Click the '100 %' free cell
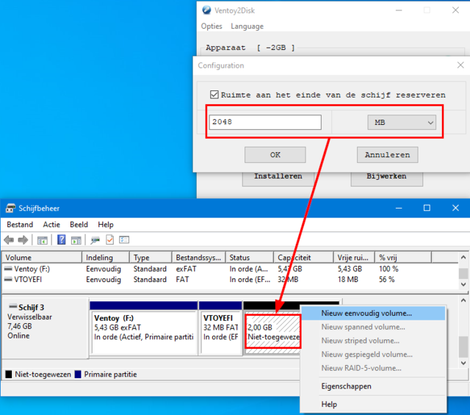Image resolution: width=470 pixels, height=415 pixels. 388,269
